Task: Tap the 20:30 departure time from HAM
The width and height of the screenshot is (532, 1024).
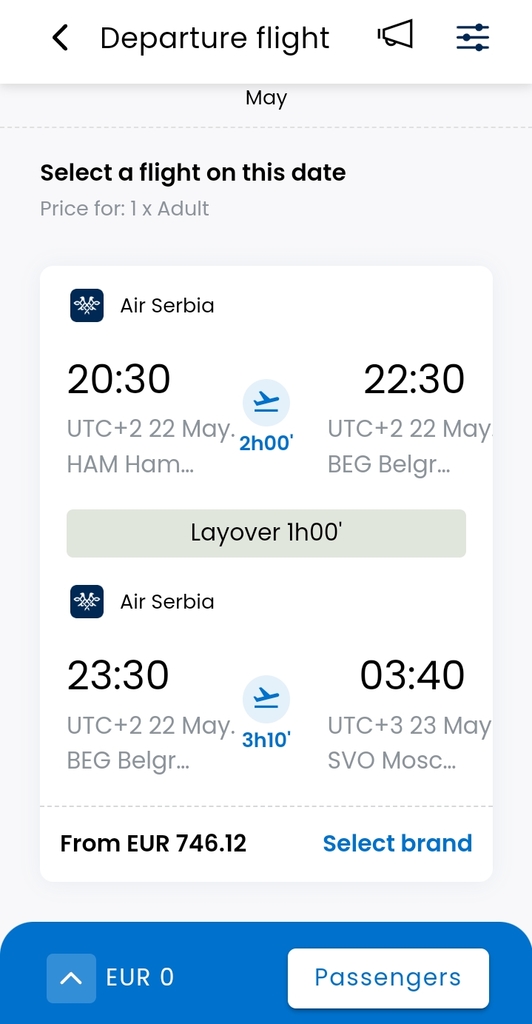Action: (119, 379)
